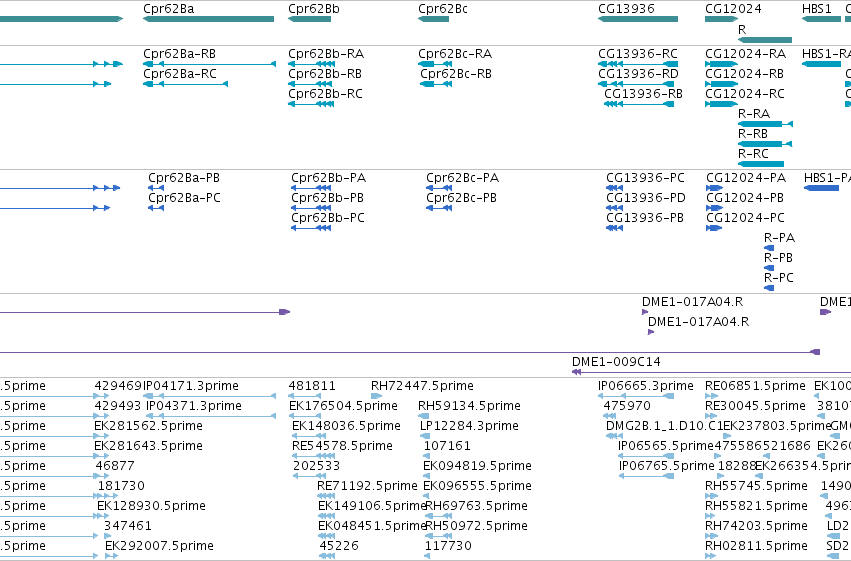Select the R-PA protein
This screenshot has width=851, height=561.
point(769,248)
